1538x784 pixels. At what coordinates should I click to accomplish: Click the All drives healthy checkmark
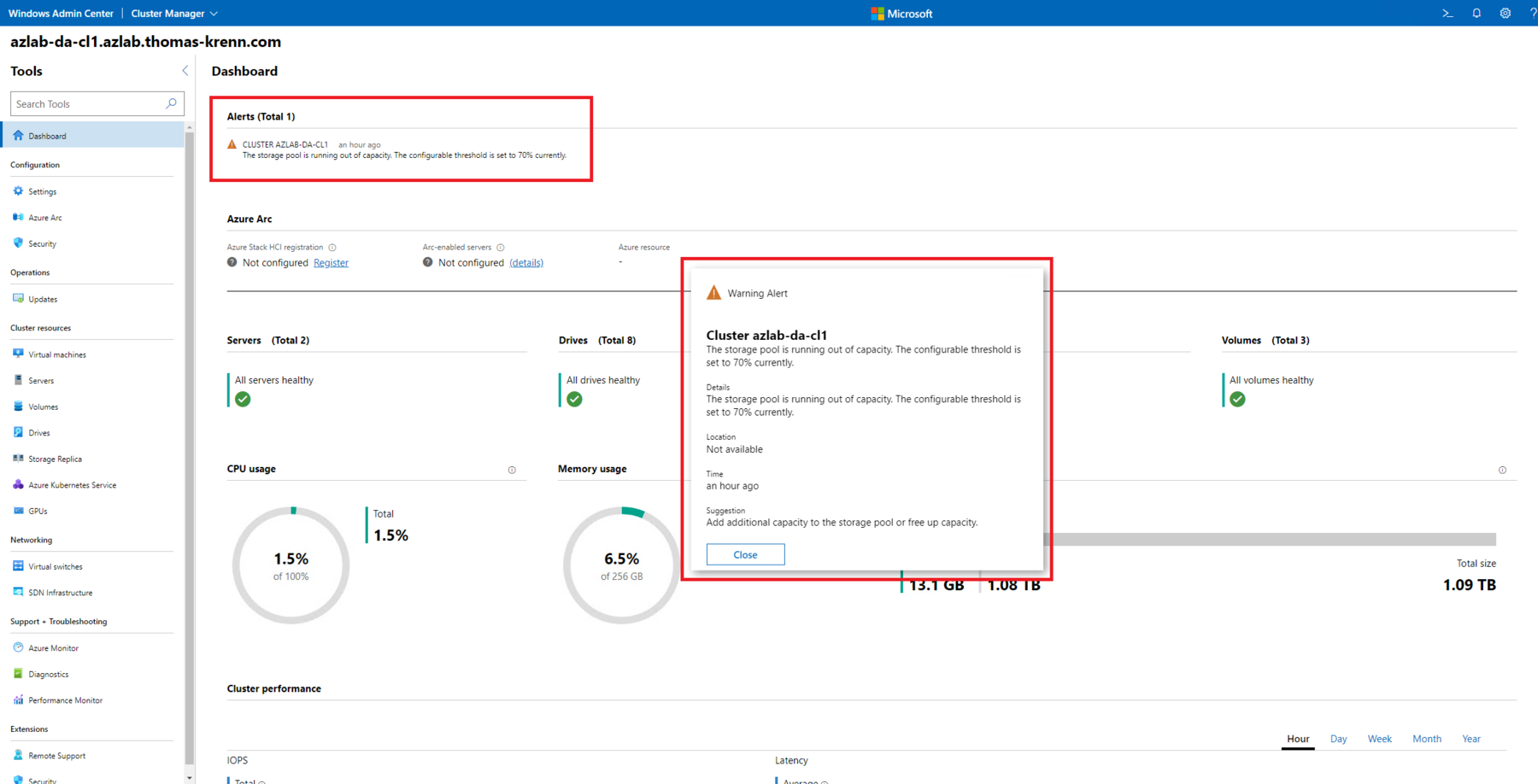click(574, 399)
